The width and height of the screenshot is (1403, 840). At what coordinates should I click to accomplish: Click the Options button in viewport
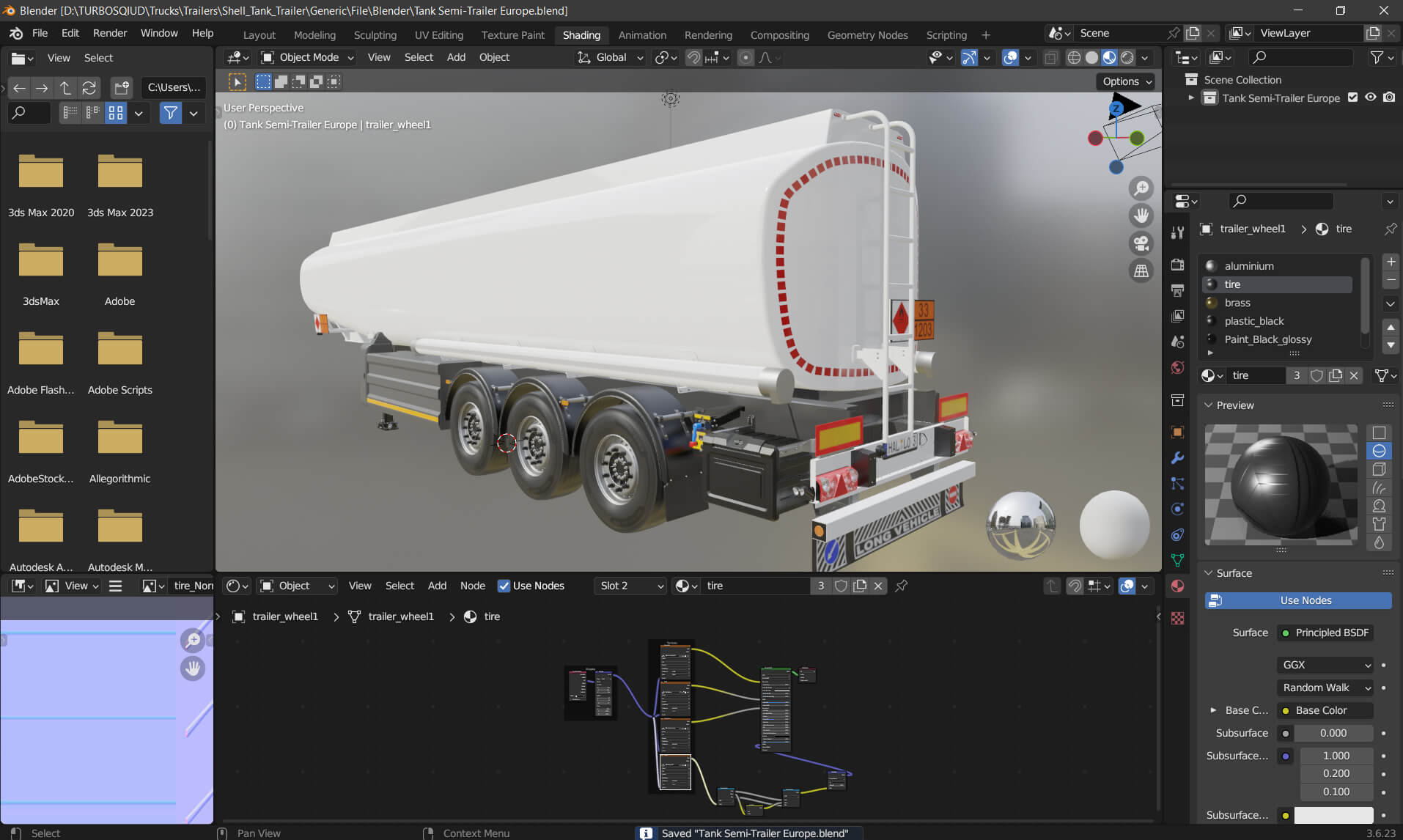tap(1126, 81)
